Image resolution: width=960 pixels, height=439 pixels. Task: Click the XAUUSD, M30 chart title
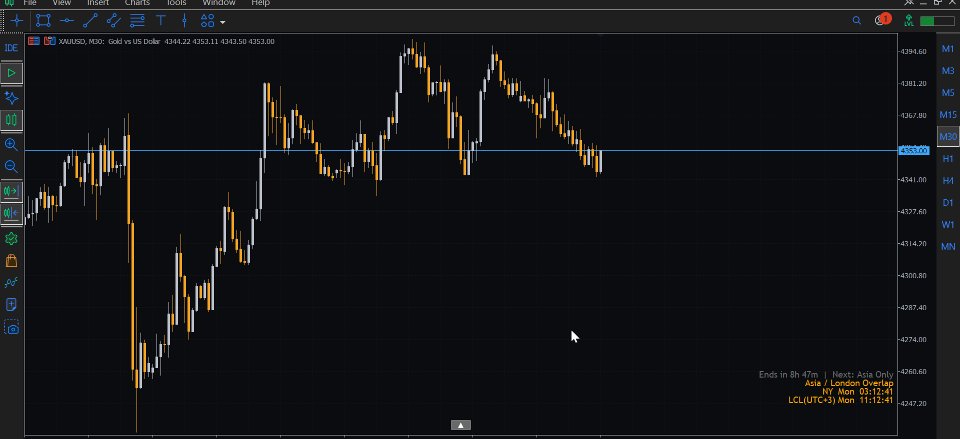click(81, 41)
